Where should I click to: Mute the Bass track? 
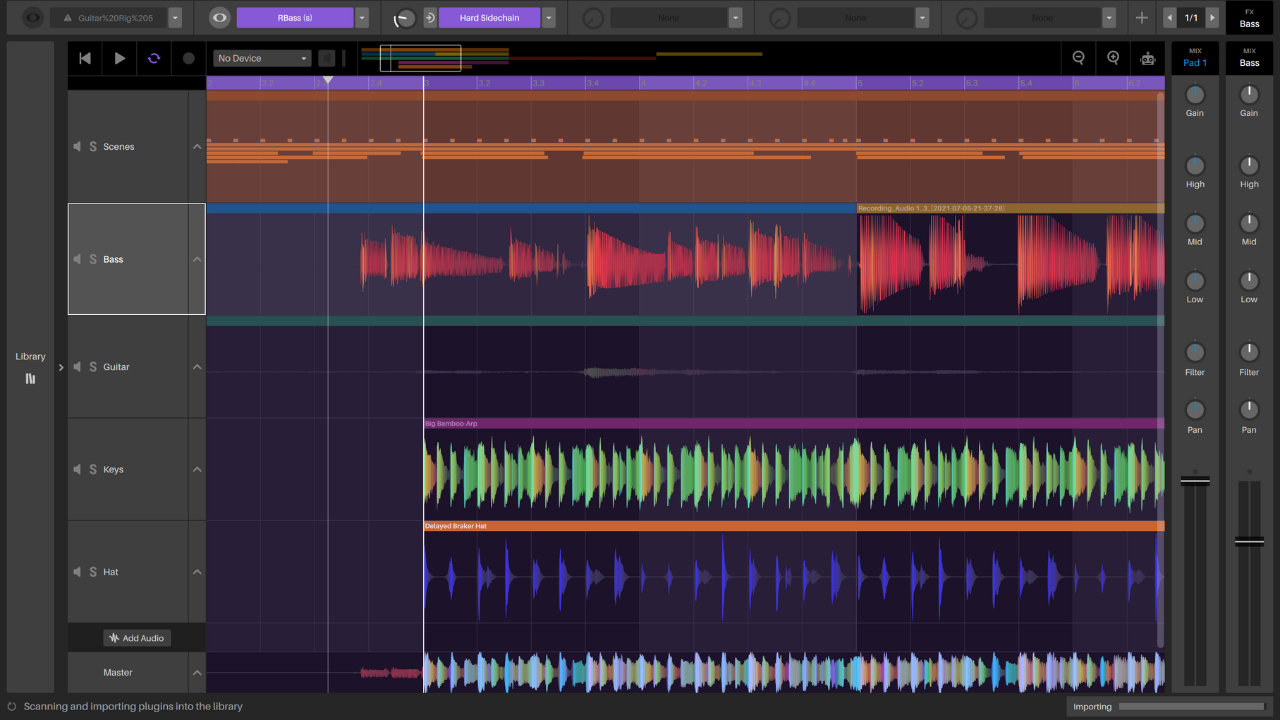(78, 259)
